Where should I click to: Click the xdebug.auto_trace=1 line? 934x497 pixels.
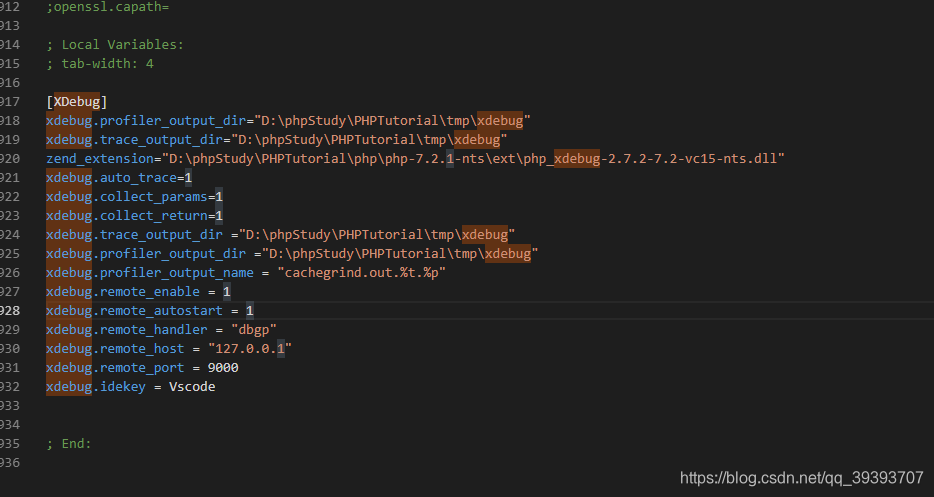[119, 178]
